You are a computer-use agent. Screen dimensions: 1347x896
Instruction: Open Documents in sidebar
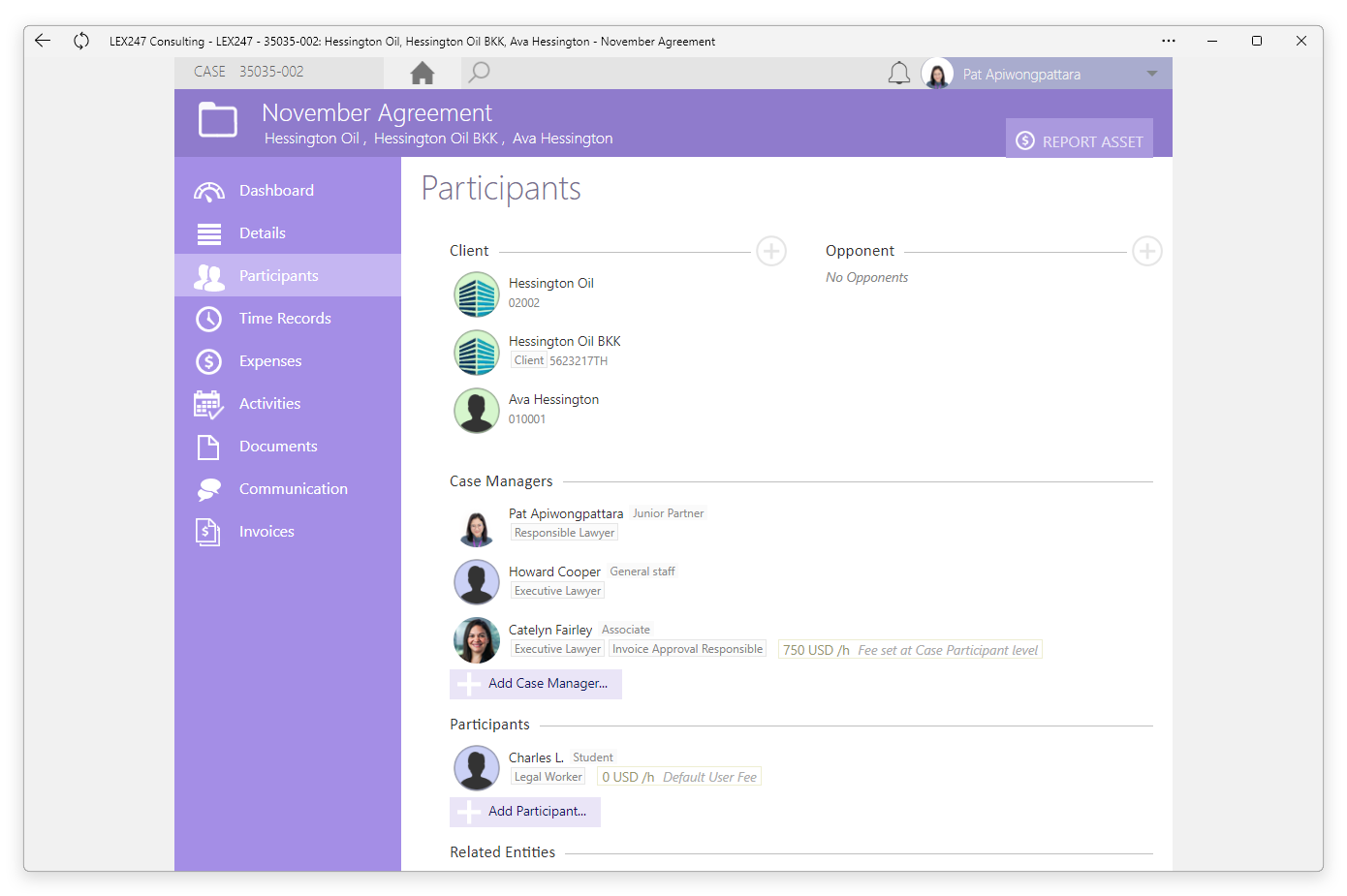288,447
